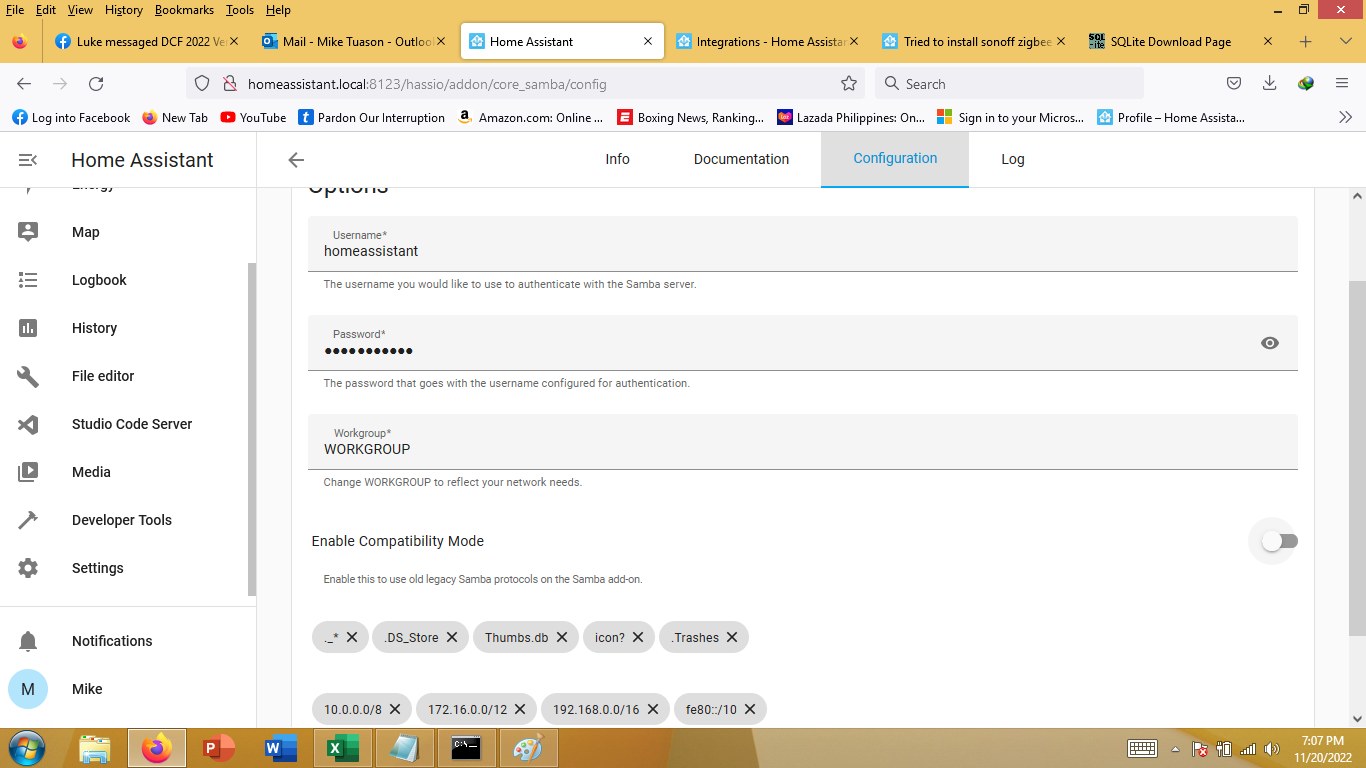Open the Logbook sidebar icon
Image resolution: width=1366 pixels, height=768 pixels.
pos(28,280)
